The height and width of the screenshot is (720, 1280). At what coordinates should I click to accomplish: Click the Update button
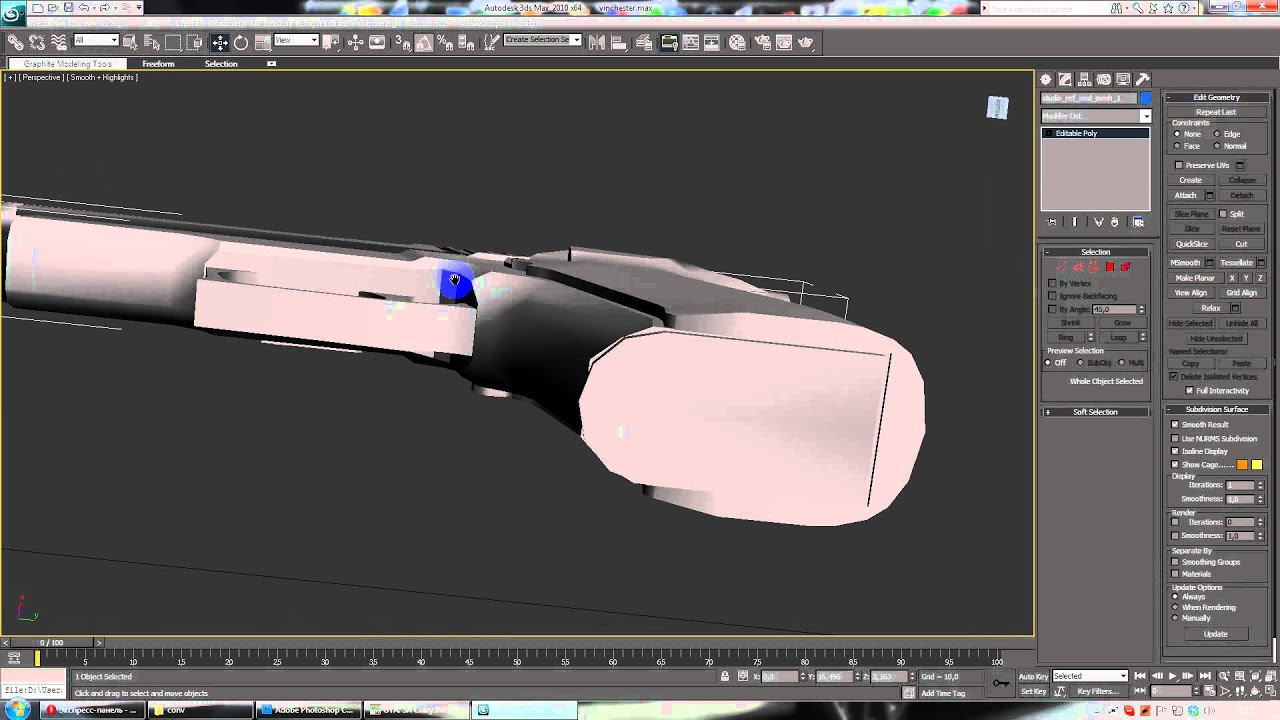(1215, 634)
